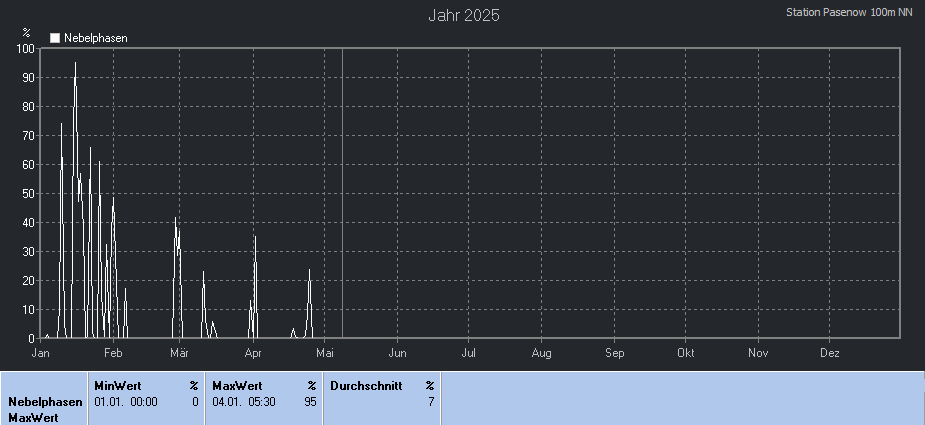Click the Apr label on the x-axis
The width and height of the screenshot is (925, 425).
pyautogui.click(x=253, y=354)
